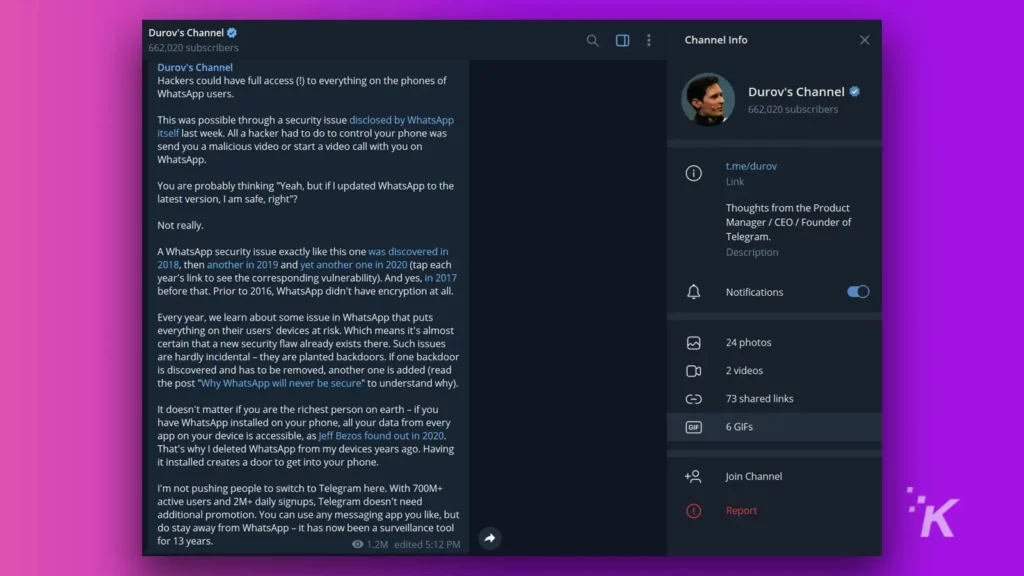The height and width of the screenshot is (576, 1024).
Task: Click the 'Channel Info' panel title
Action: tap(716, 40)
